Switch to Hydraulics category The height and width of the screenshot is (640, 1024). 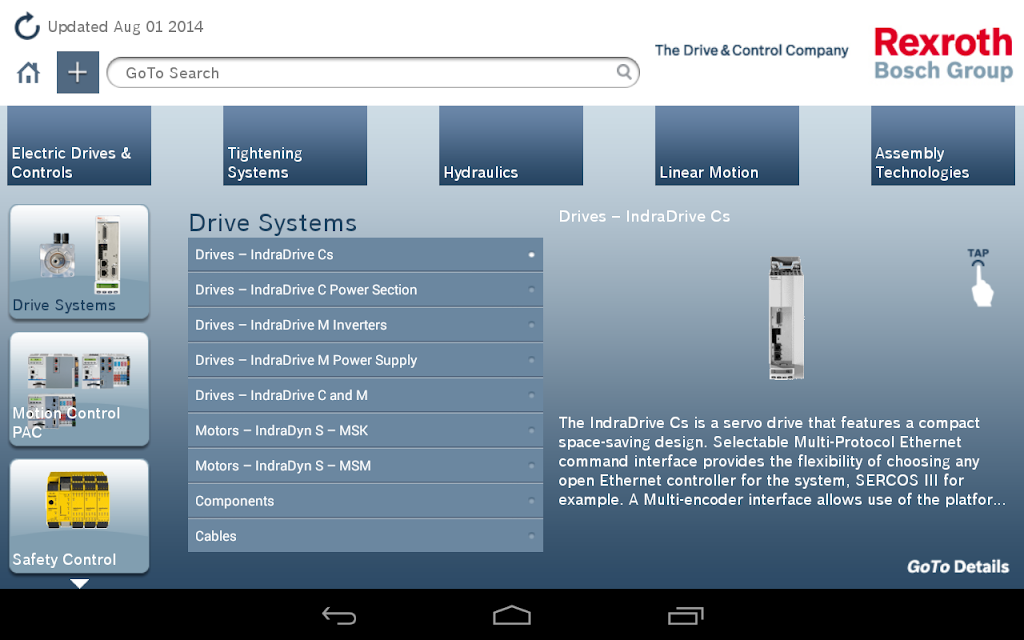pyautogui.click(x=511, y=146)
